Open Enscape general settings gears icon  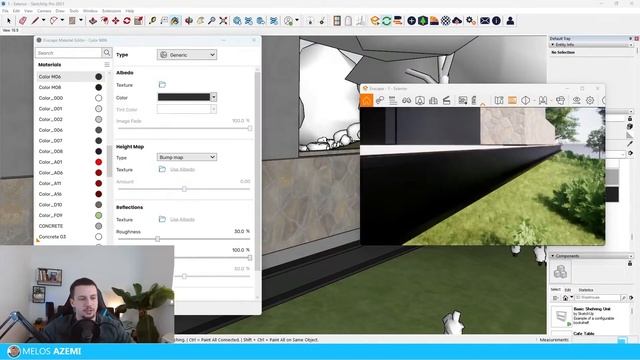(x=471, y=20)
